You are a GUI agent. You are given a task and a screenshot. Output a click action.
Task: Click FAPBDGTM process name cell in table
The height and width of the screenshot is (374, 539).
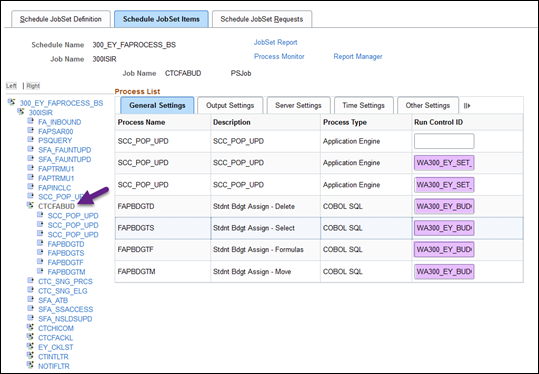click(136, 272)
